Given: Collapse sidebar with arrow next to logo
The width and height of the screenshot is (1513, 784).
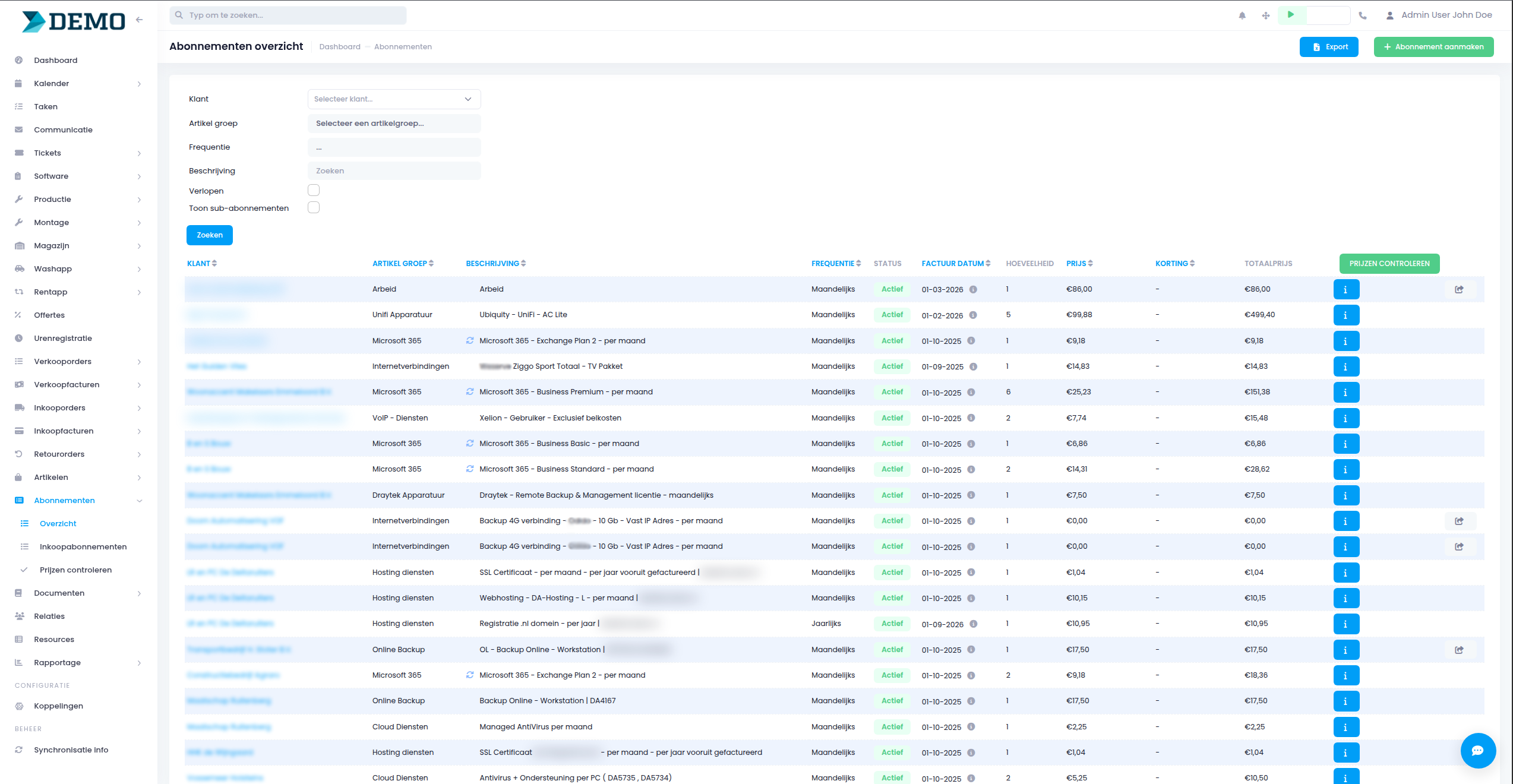Looking at the screenshot, I should [140, 20].
